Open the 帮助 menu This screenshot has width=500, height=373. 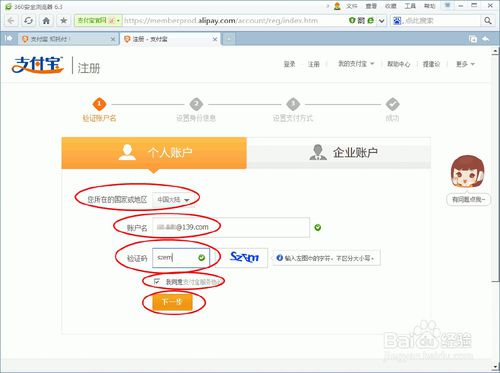tap(429, 6)
